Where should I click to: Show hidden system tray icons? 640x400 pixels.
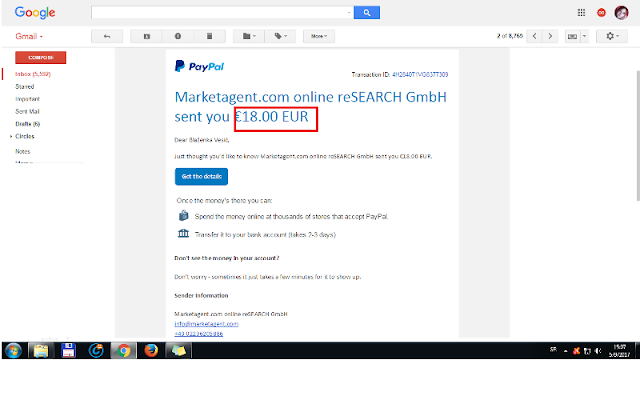(x=566, y=351)
